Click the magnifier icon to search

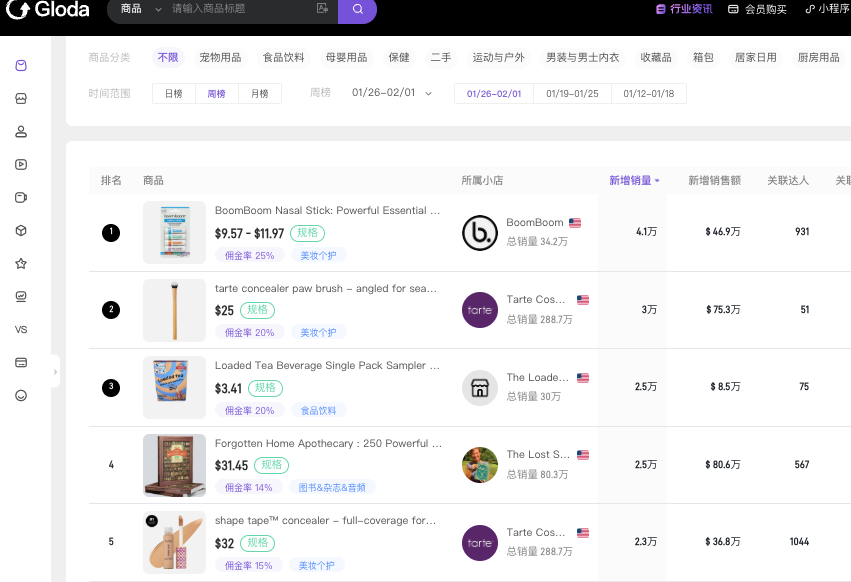click(357, 10)
